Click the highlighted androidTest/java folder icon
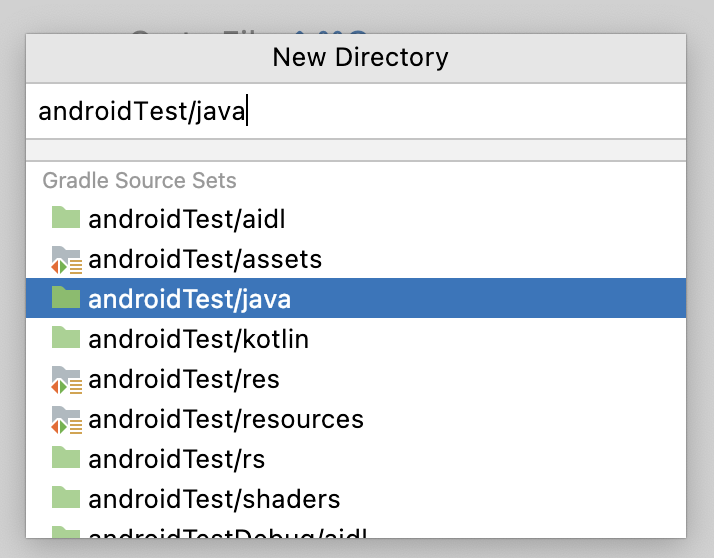The height and width of the screenshot is (558, 714). (x=66, y=298)
